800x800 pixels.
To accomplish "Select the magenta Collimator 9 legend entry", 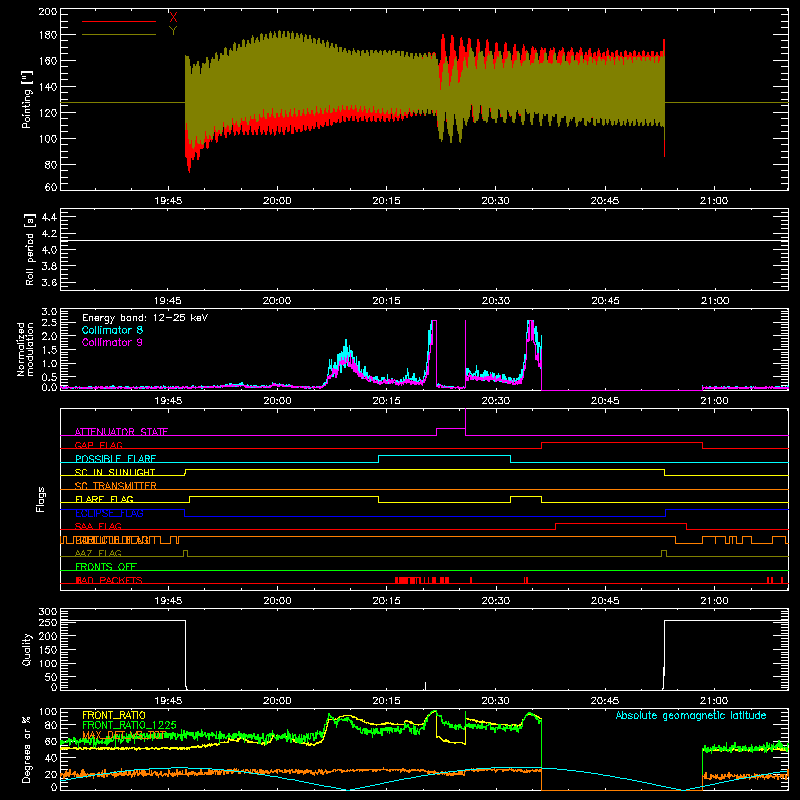I will [112, 342].
